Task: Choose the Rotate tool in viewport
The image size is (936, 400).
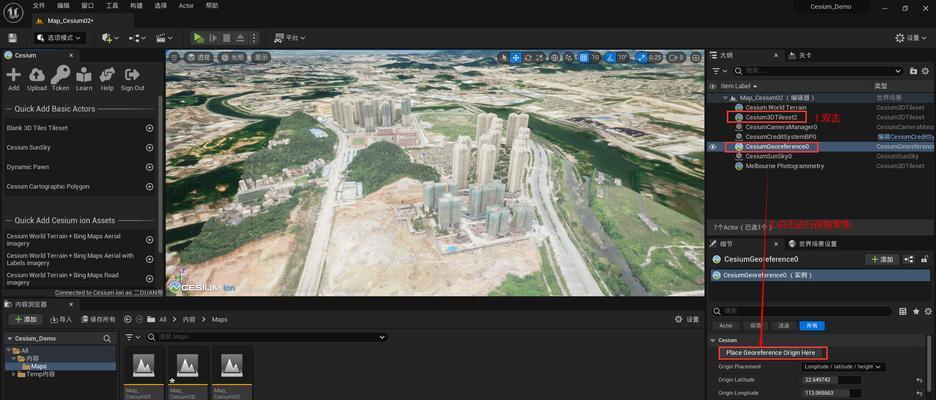Action: (528, 58)
